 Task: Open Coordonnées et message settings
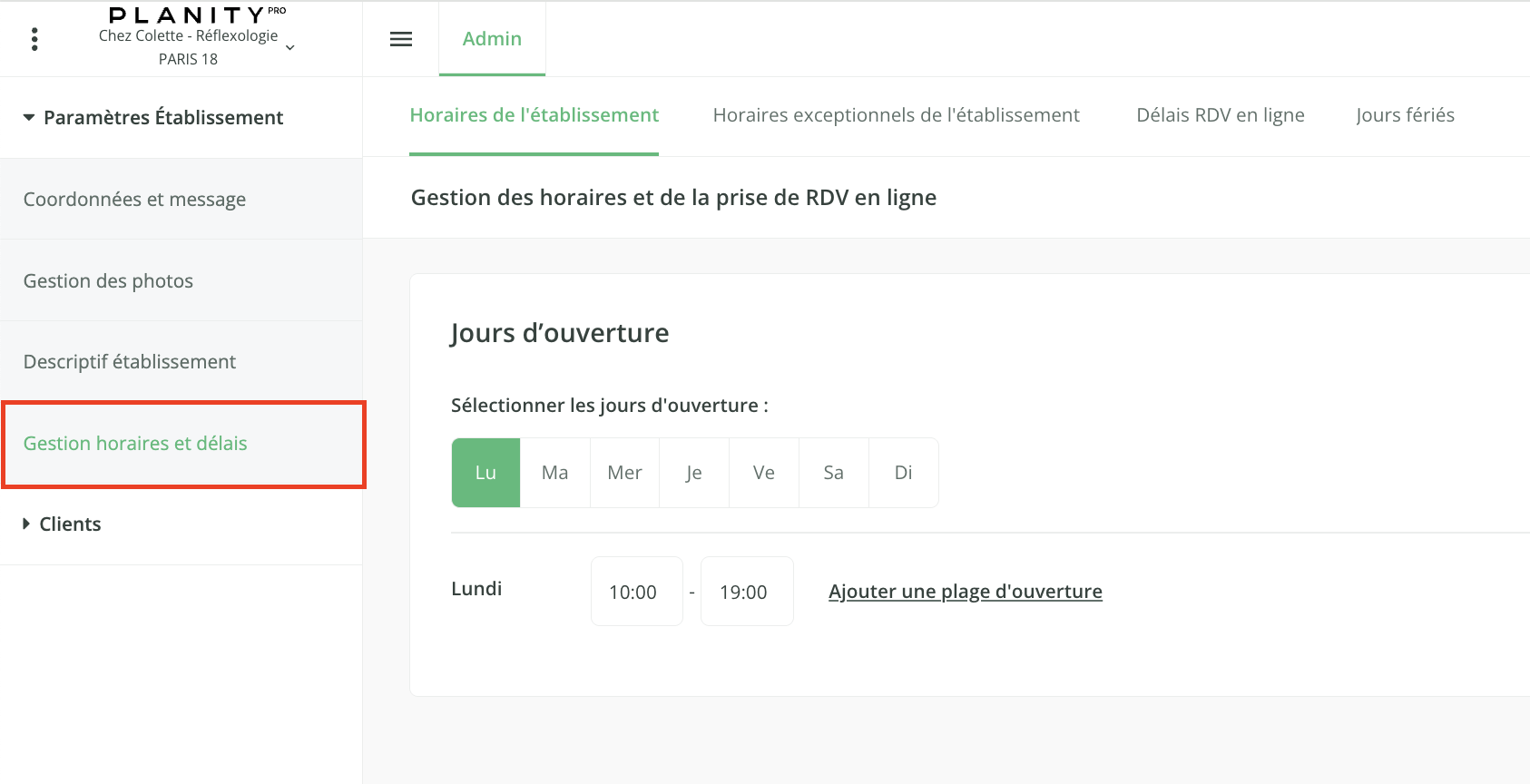[181, 200]
